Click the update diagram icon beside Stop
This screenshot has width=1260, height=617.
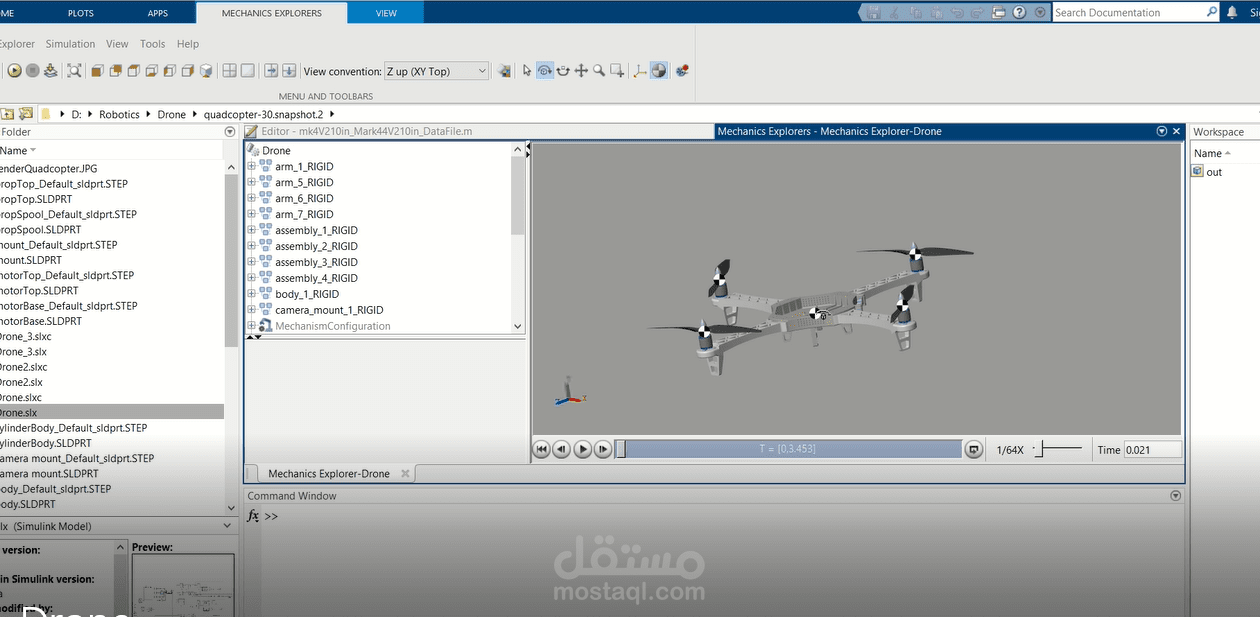coord(50,71)
